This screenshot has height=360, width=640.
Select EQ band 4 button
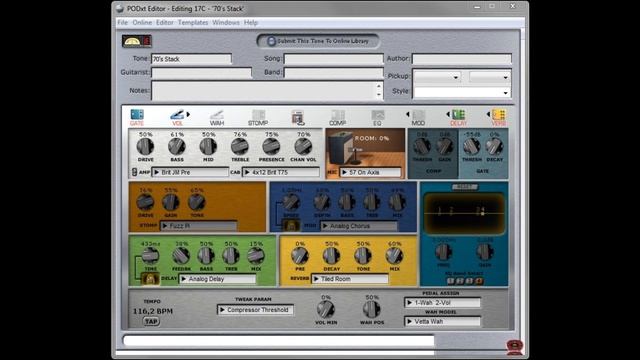point(479,281)
